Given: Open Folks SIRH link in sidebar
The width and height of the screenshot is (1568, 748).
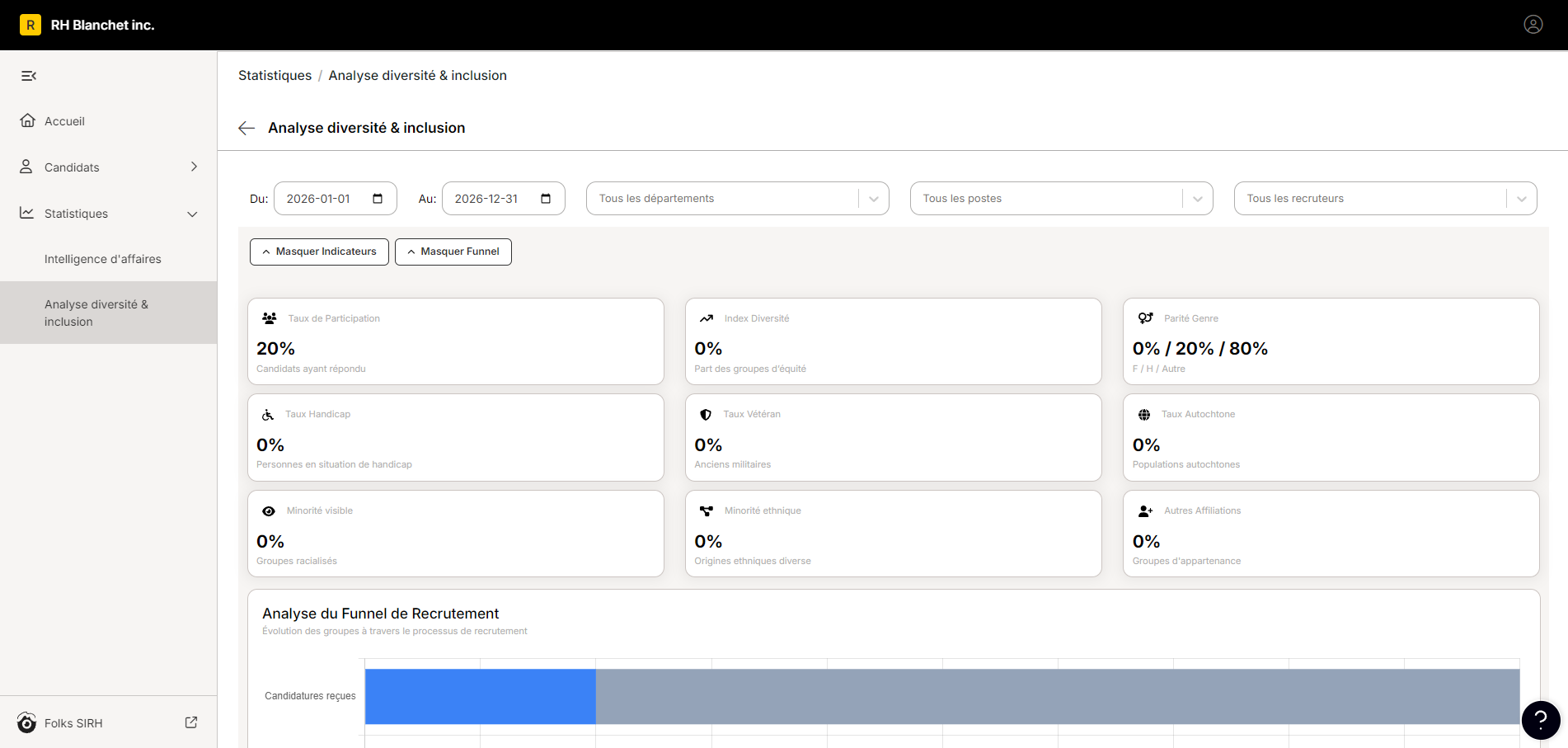Looking at the screenshot, I should pos(109,723).
